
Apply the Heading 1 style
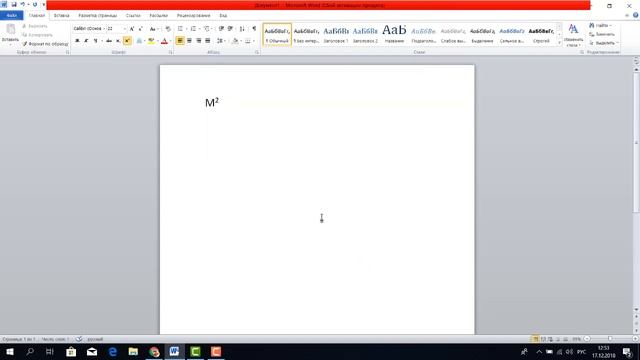tap(336, 35)
